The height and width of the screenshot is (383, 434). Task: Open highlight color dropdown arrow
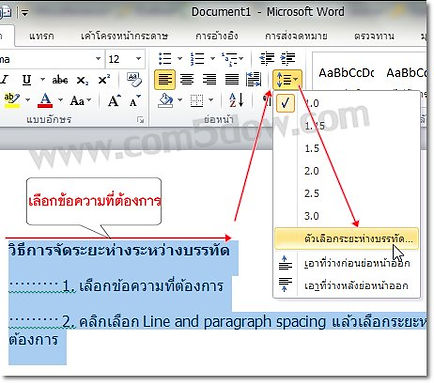[28, 100]
